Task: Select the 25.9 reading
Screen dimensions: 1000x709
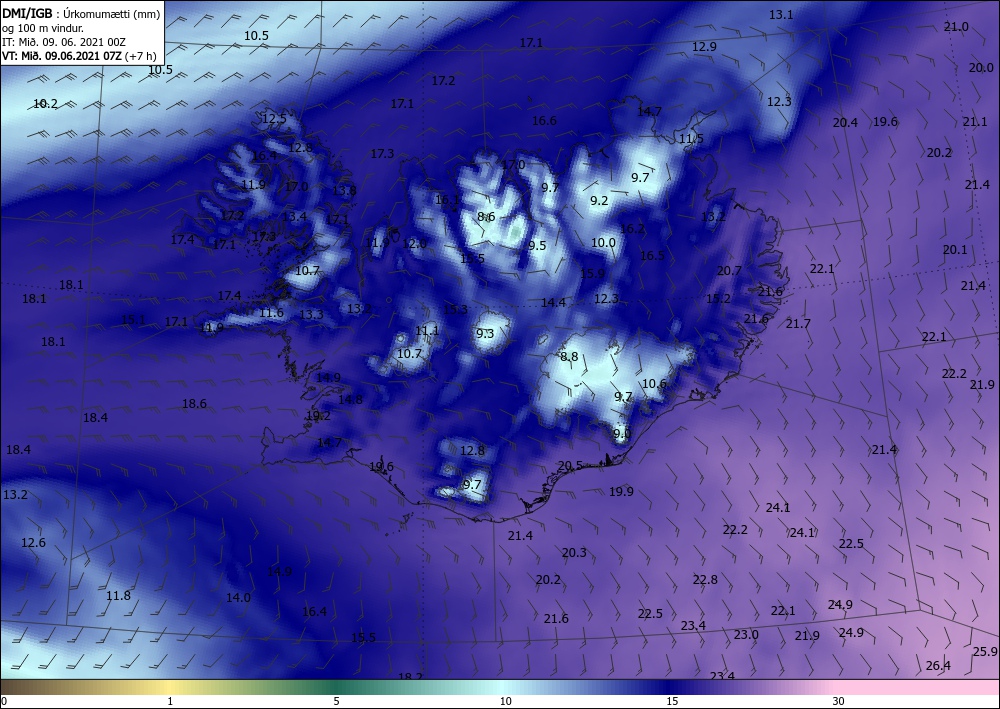Action: (985, 652)
